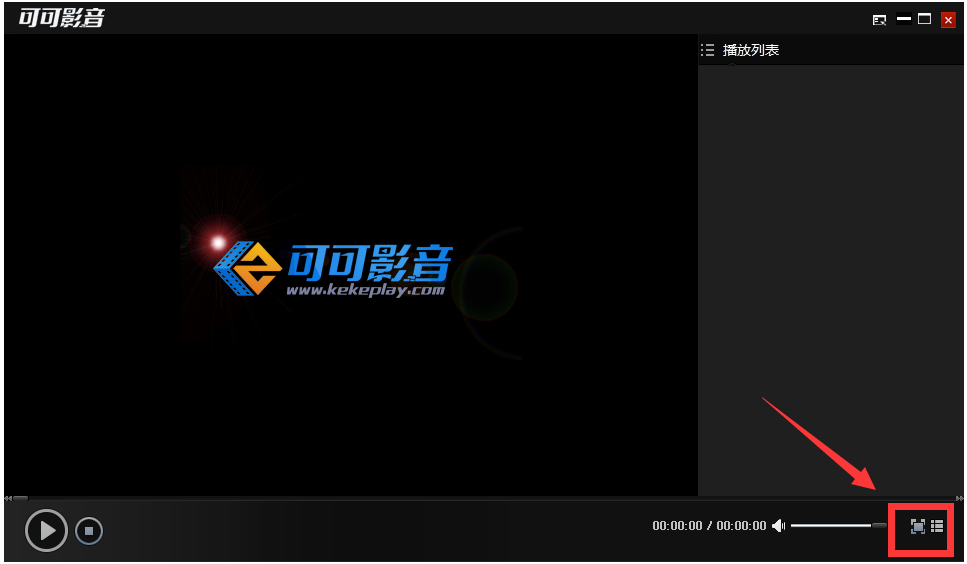Click the 可可影音 title logo
The width and height of the screenshot is (967, 564).
point(62,17)
